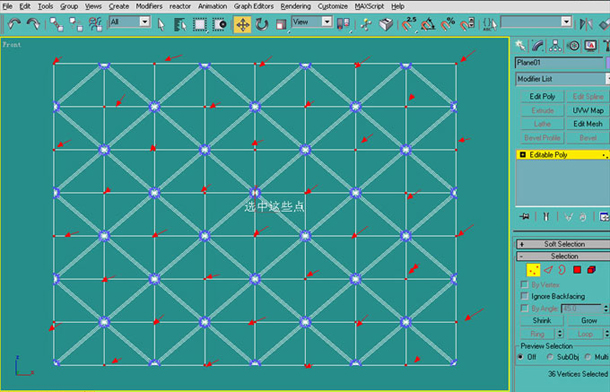
Task: Open the Modifiers menu
Action: point(149,6)
